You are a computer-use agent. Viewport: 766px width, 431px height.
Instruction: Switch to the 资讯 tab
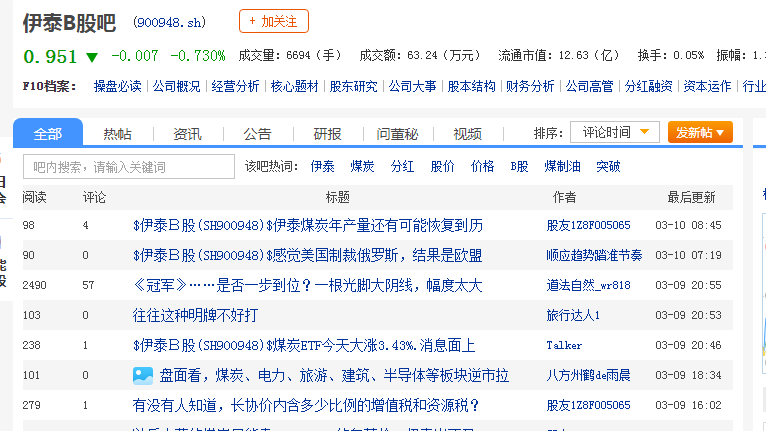point(188,134)
